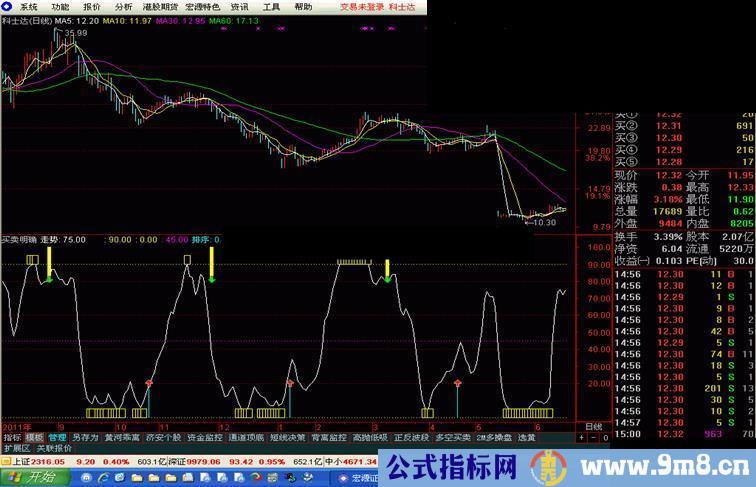
Task: Expand the 扩展区 panel
Action: [x=17, y=448]
